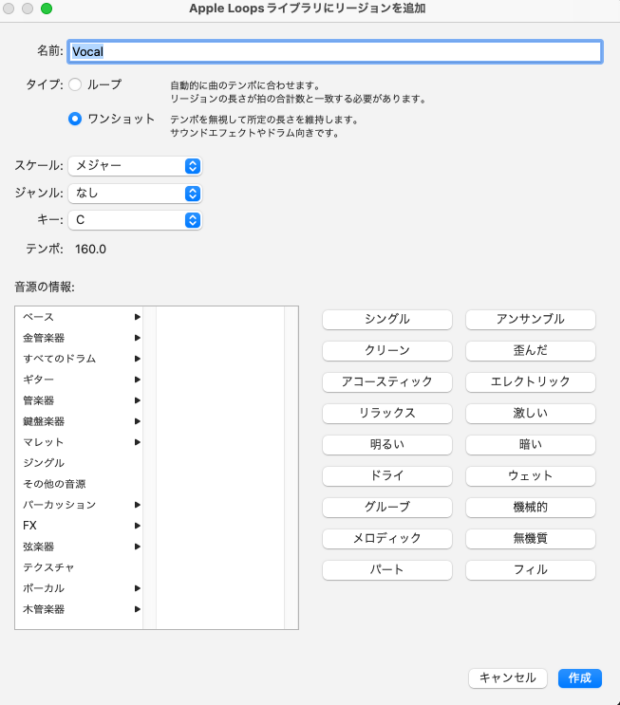Open the スケール dropdown showing メジャー
This screenshot has width=620, height=705.
[x=135, y=166]
